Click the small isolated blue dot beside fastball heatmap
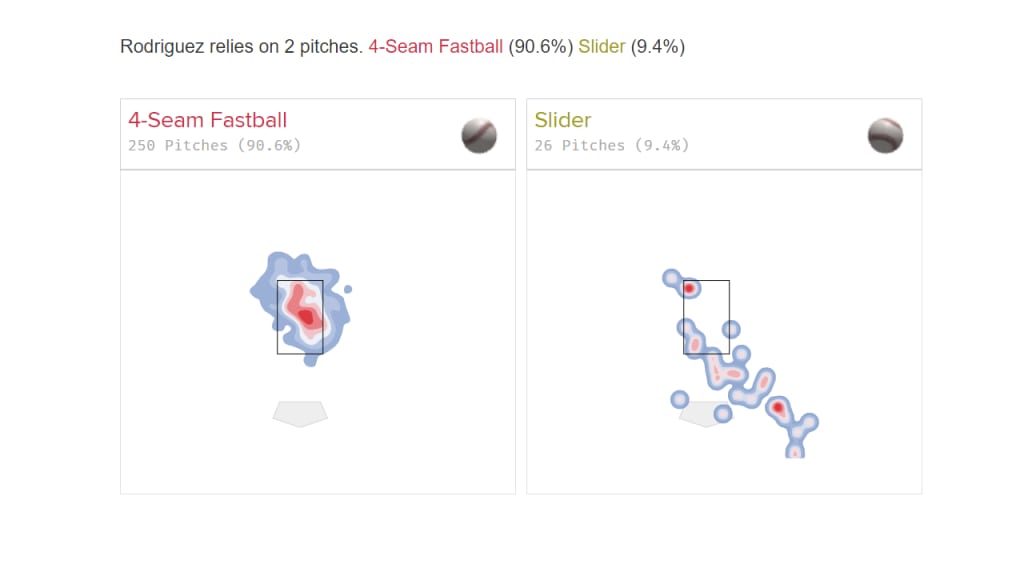Image resolution: width=1024 pixels, height=576 pixels. 348,289
